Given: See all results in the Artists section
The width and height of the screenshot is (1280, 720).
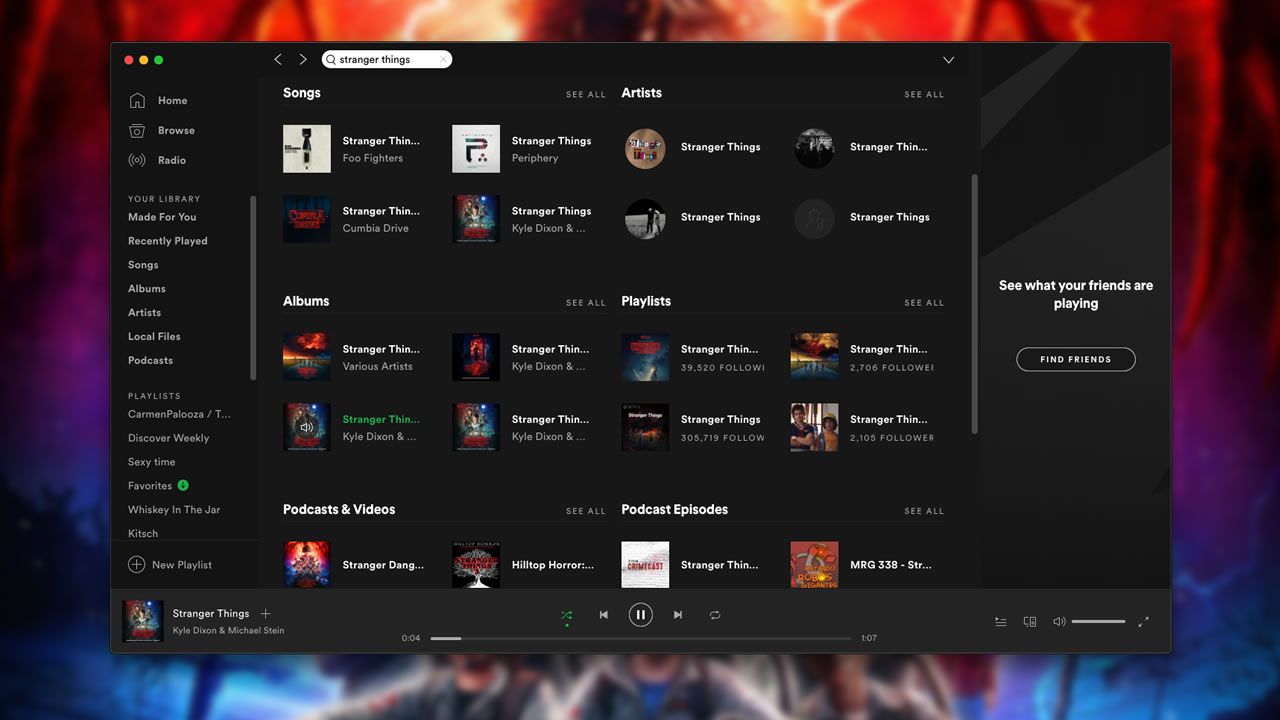Looking at the screenshot, I should [924, 95].
